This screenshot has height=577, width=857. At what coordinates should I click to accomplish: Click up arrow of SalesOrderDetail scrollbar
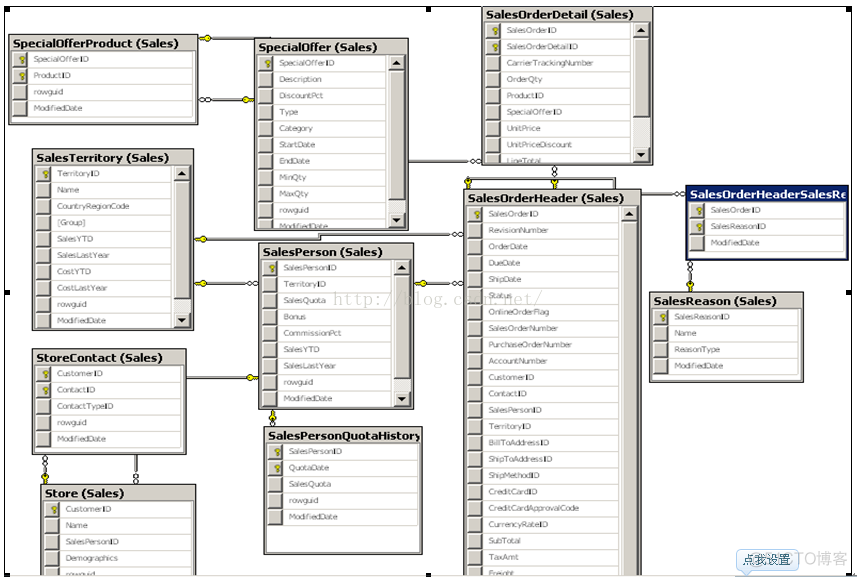point(641,30)
